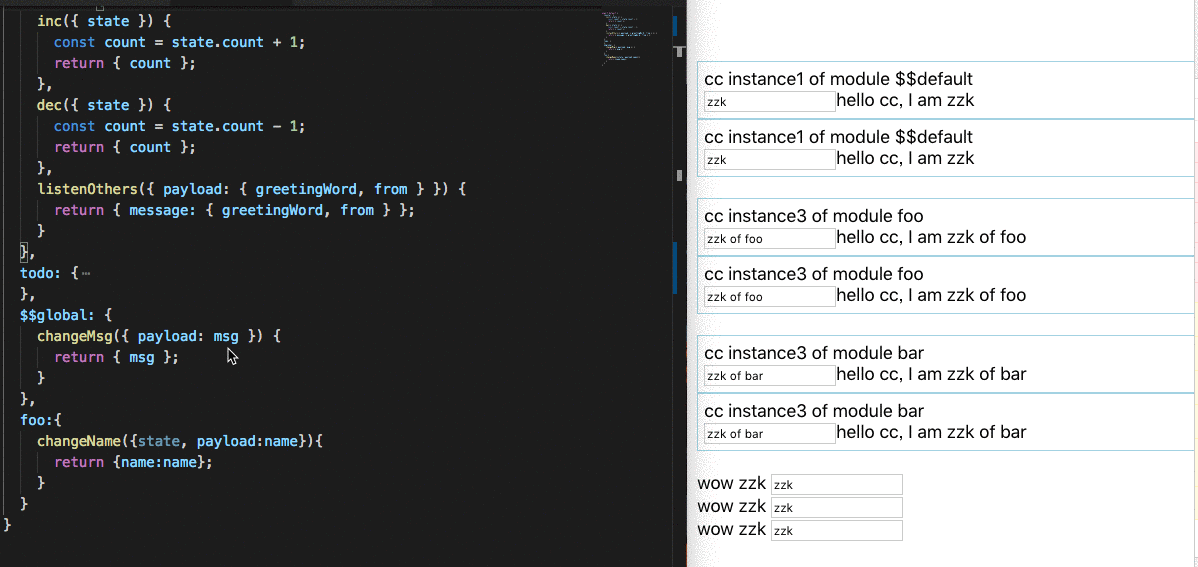Focus the upper 'zzk of foo' input field

point(769,238)
